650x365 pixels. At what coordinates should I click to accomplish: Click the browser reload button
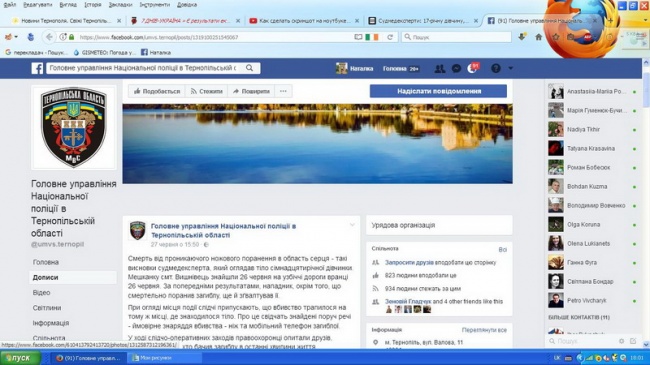tap(390, 37)
